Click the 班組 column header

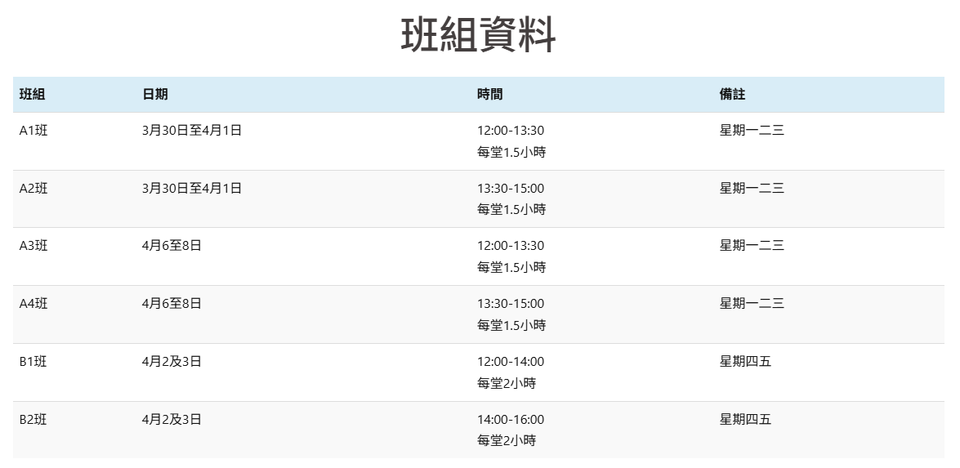click(33, 94)
